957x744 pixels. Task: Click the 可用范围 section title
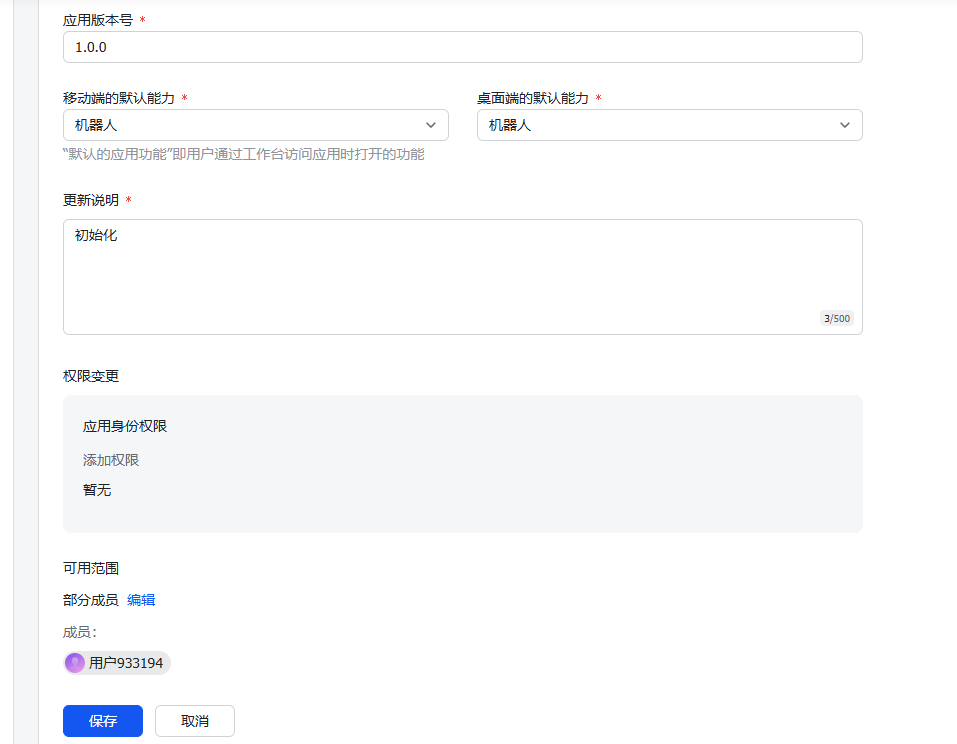(x=91, y=568)
